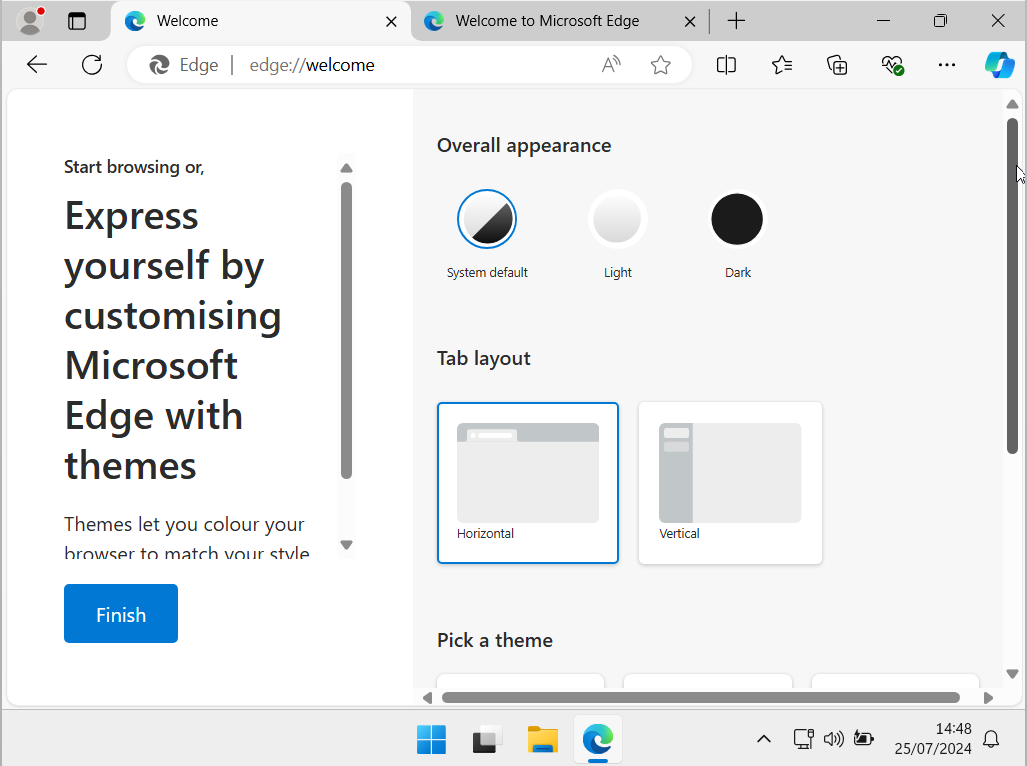Close the Welcome tab

[x=391, y=22]
